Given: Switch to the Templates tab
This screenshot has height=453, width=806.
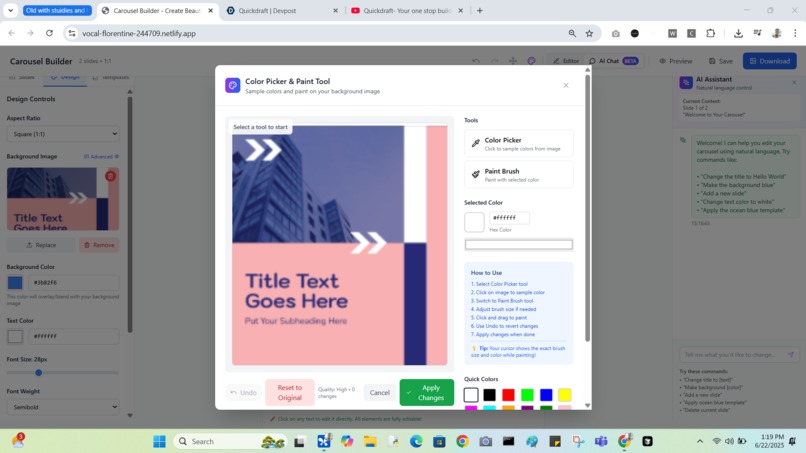Looking at the screenshot, I should tap(111, 77).
